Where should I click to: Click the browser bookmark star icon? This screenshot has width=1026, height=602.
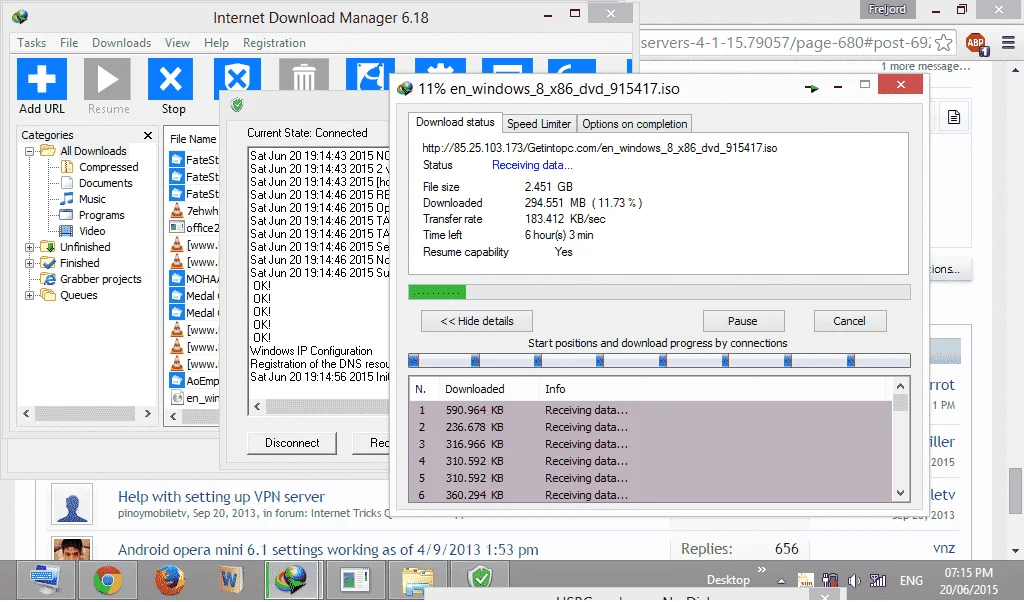click(944, 43)
